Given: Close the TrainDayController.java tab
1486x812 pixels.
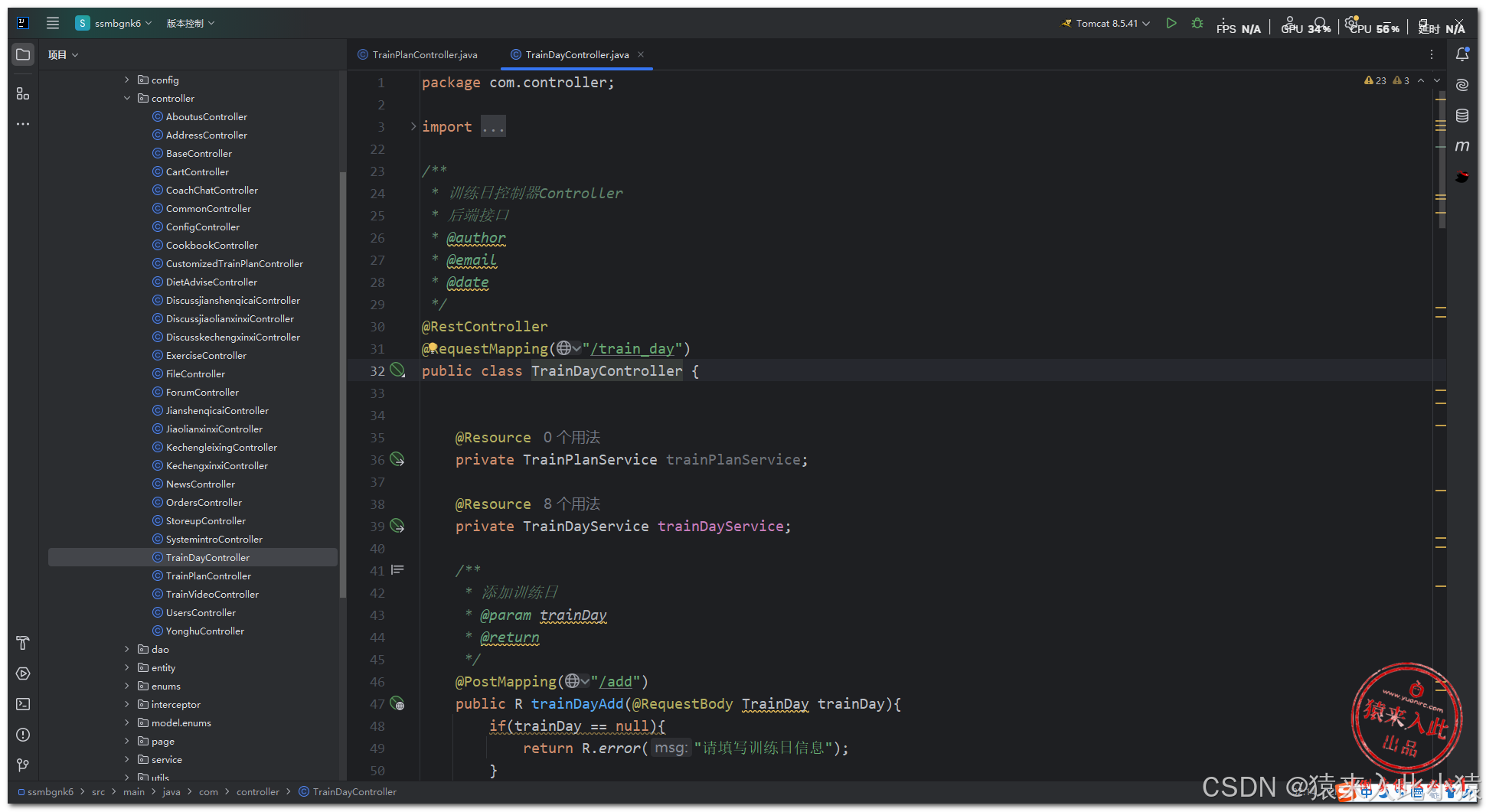Looking at the screenshot, I should [x=641, y=54].
